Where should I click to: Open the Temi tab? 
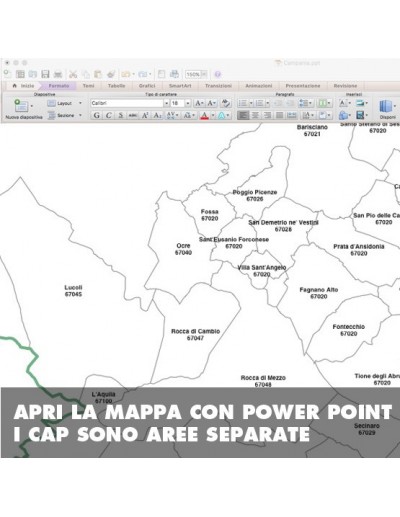point(88,86)
